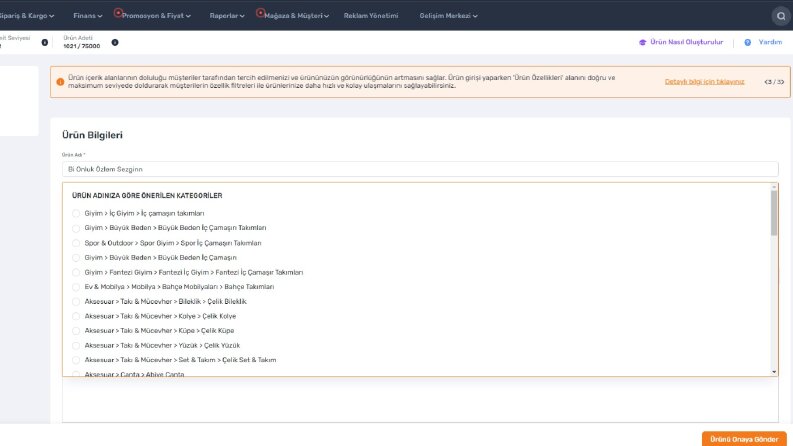Select Spor İç Çamaşırı Takımları category

76,243
